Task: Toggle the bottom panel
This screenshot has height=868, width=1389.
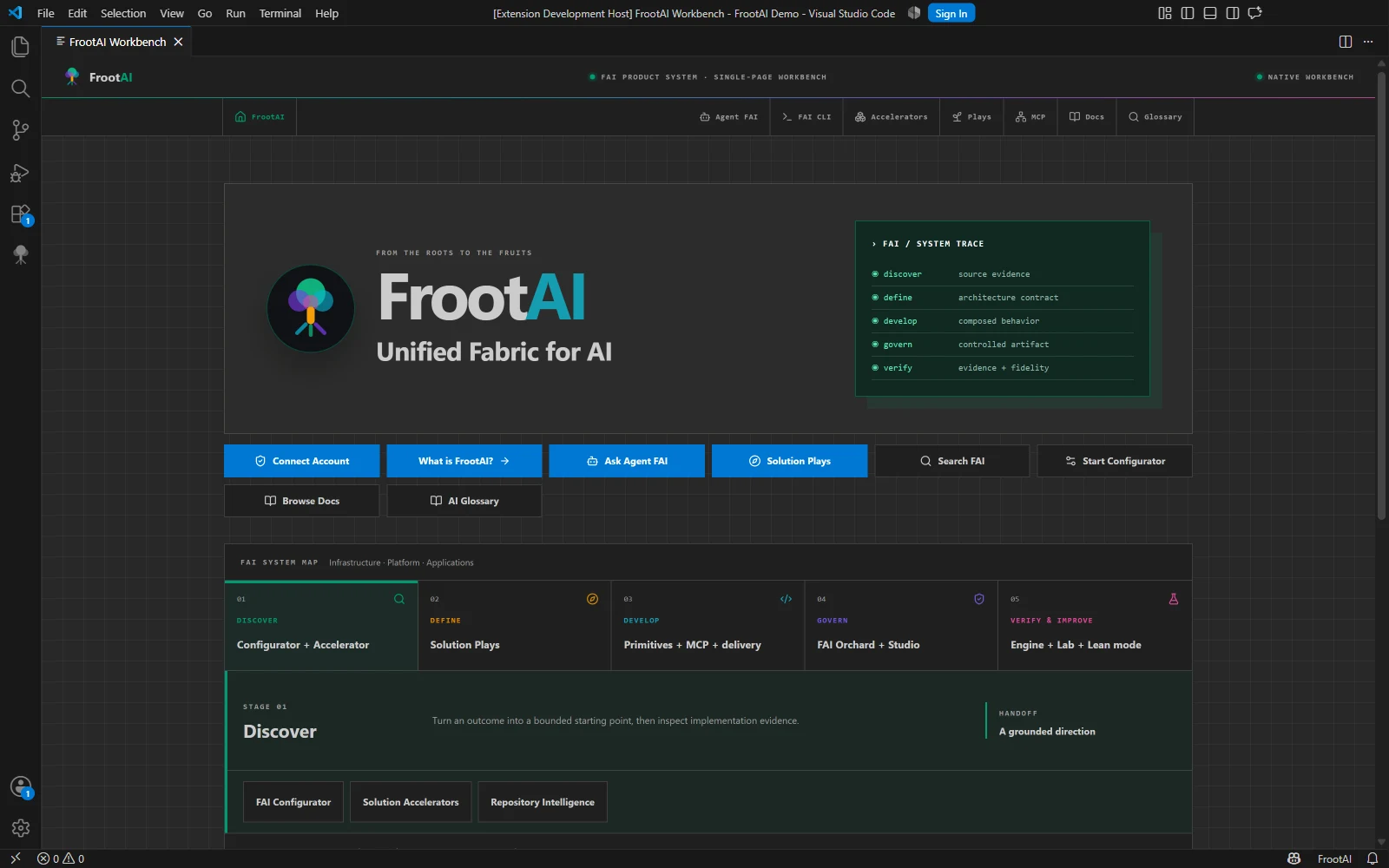Action: click(x=1210, y=13)
